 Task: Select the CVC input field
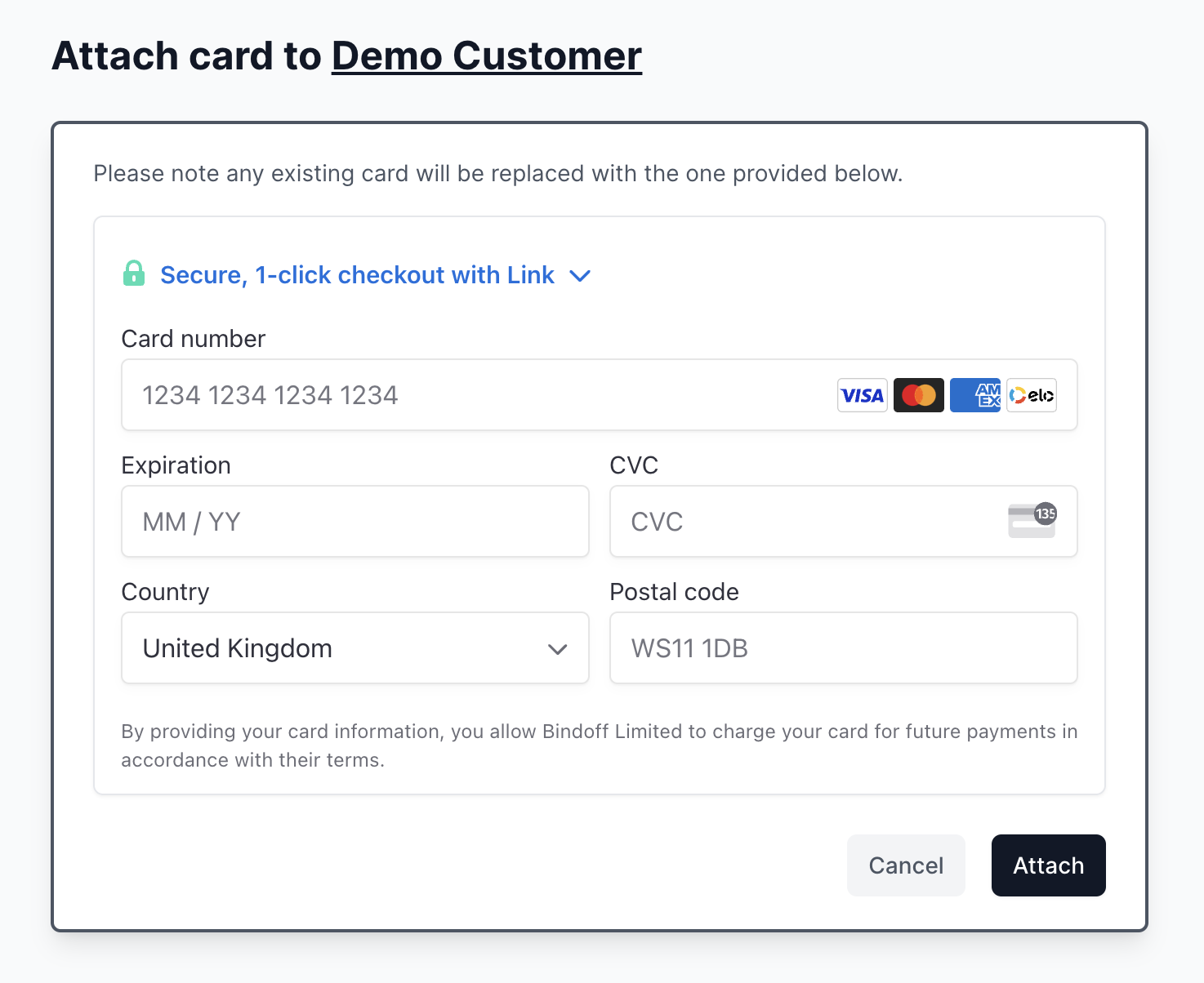click(776, 522)
